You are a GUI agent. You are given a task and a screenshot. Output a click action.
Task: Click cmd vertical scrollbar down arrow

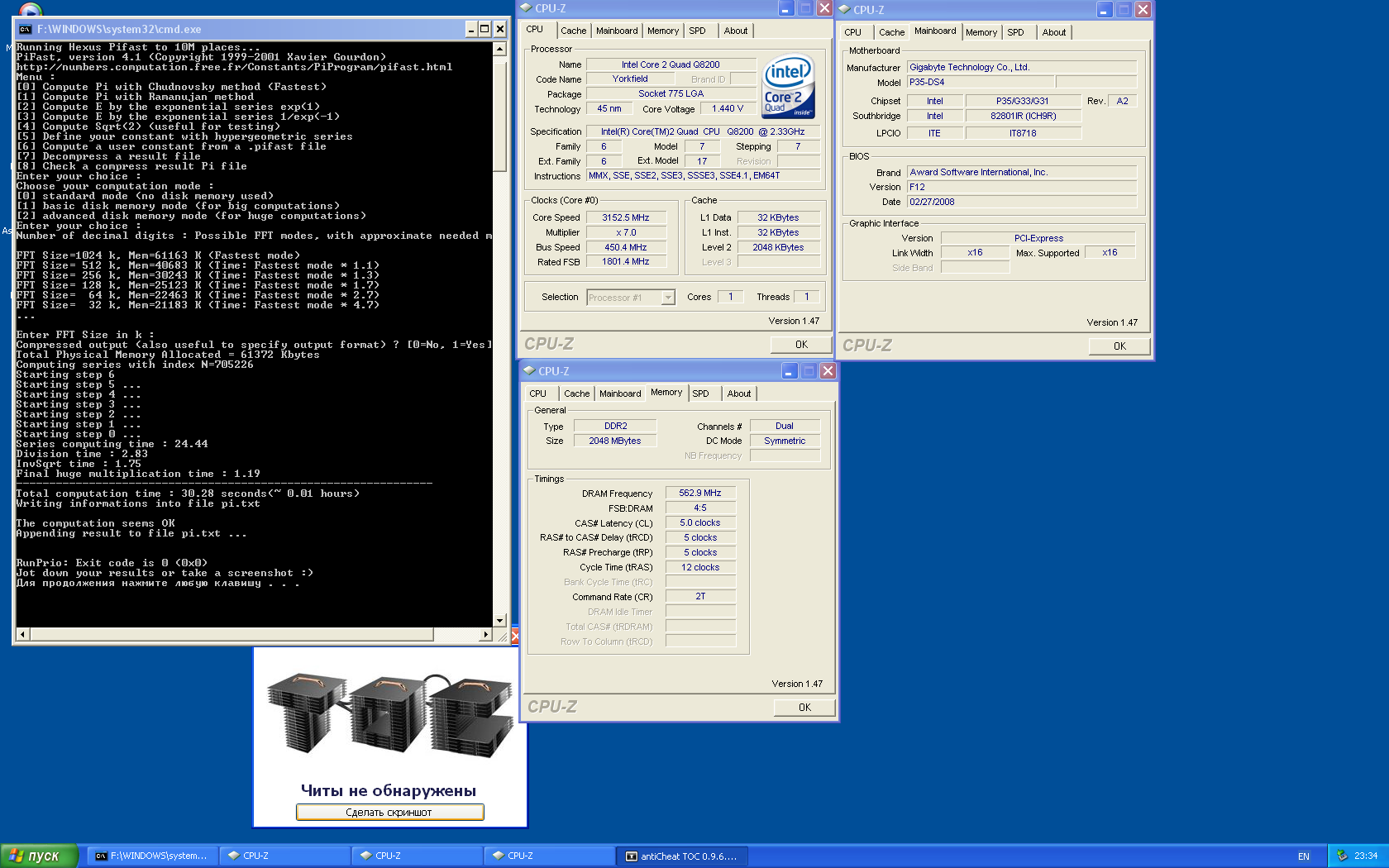(499, 620)
